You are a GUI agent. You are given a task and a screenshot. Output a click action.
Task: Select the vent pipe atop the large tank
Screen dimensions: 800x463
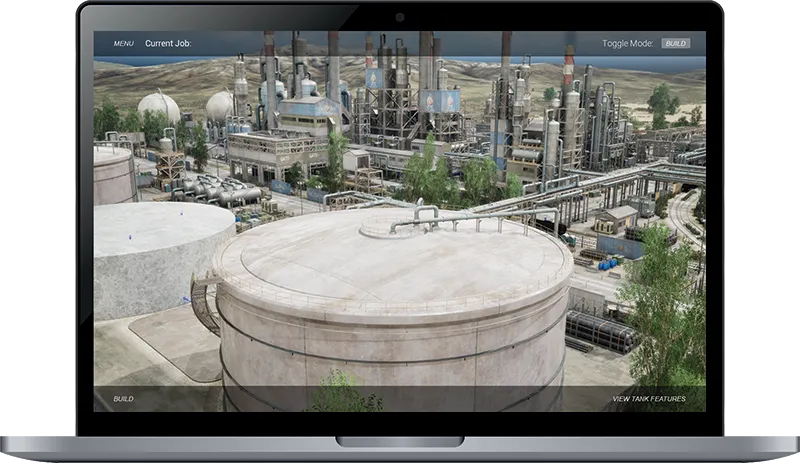tap(440, 217)
